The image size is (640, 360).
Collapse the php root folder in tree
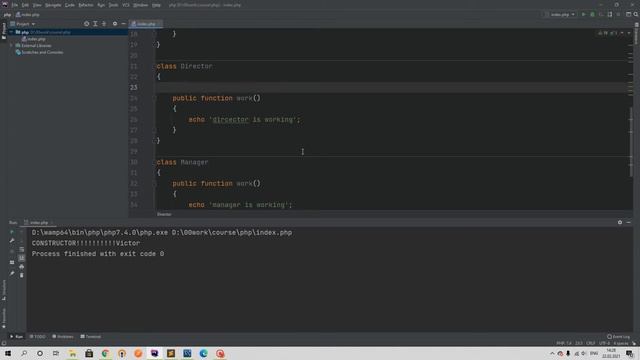11,32
